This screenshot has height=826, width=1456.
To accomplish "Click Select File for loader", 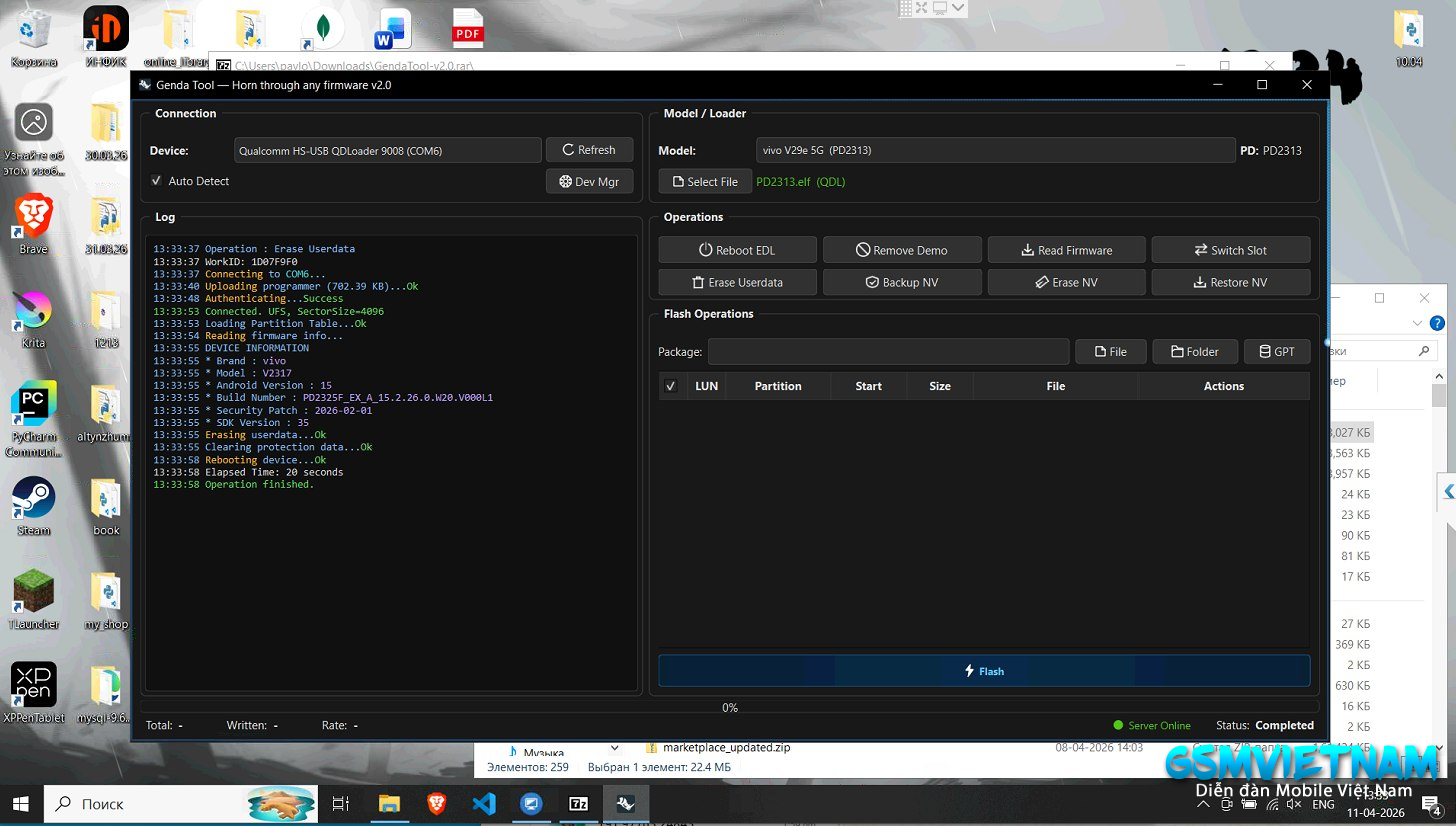I will click(705, 182).
